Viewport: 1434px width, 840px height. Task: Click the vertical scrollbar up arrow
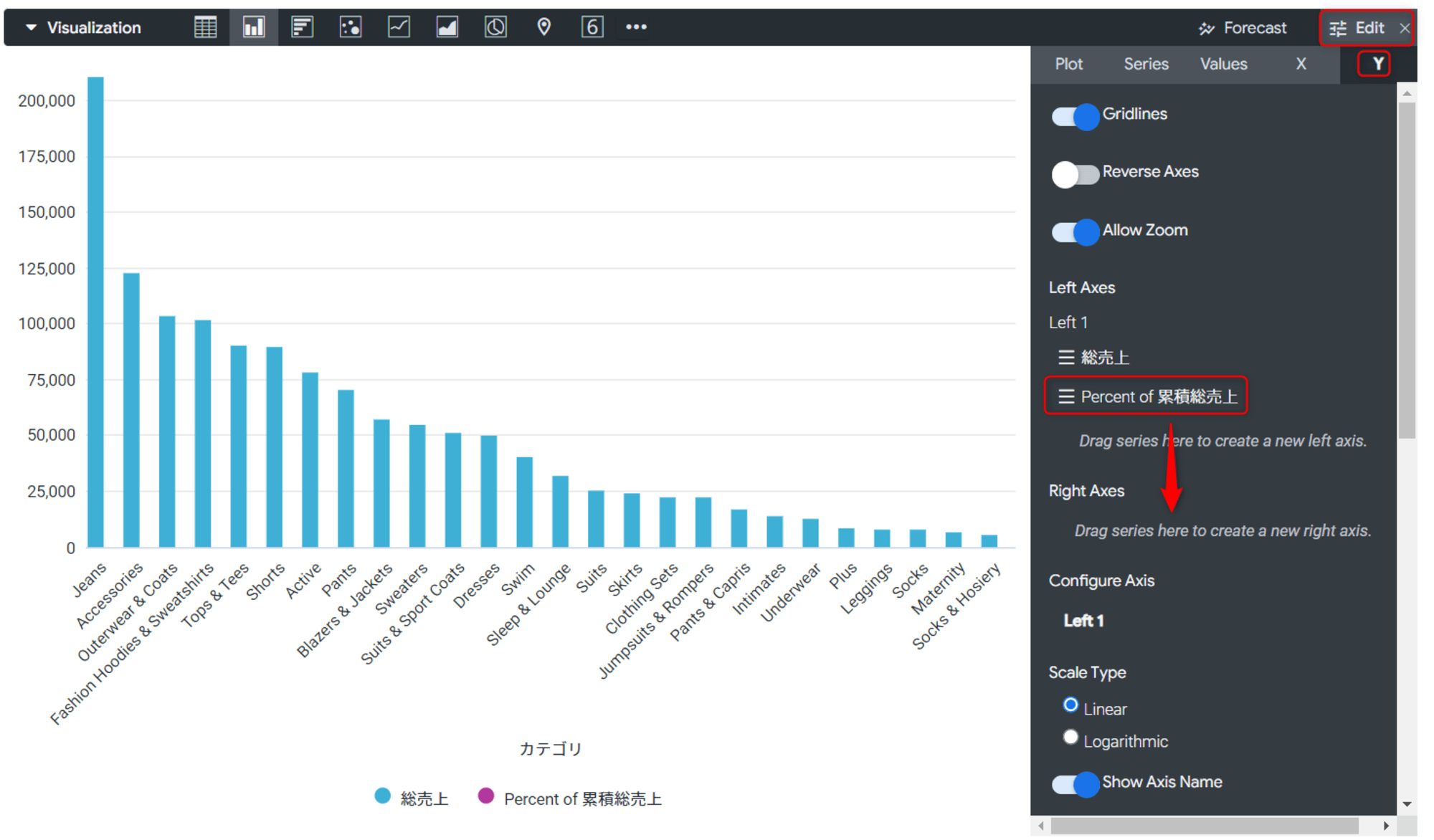tap(1407, 93)
